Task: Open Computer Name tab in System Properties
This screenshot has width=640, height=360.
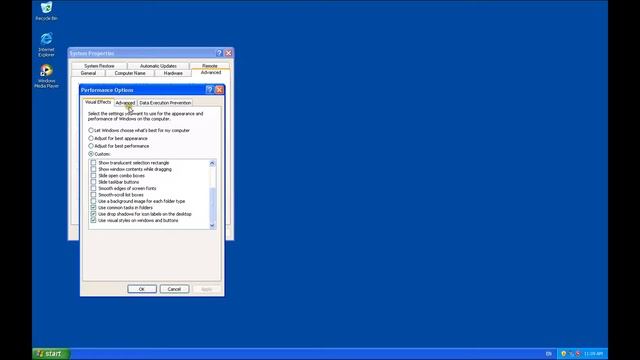Action: pos(130,73)
